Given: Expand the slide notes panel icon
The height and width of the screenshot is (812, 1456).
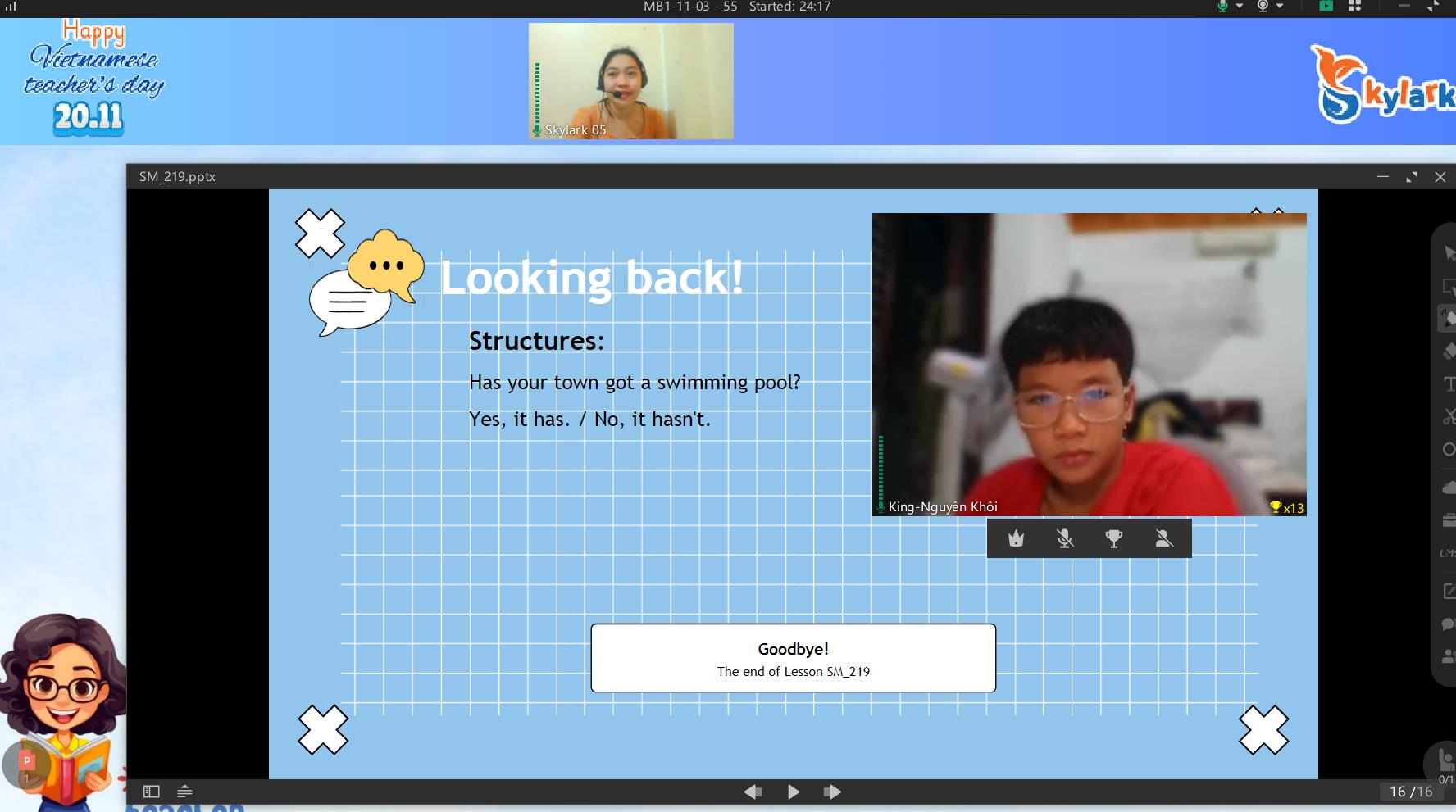Looking at the screenshot, I should coord(184,792).
